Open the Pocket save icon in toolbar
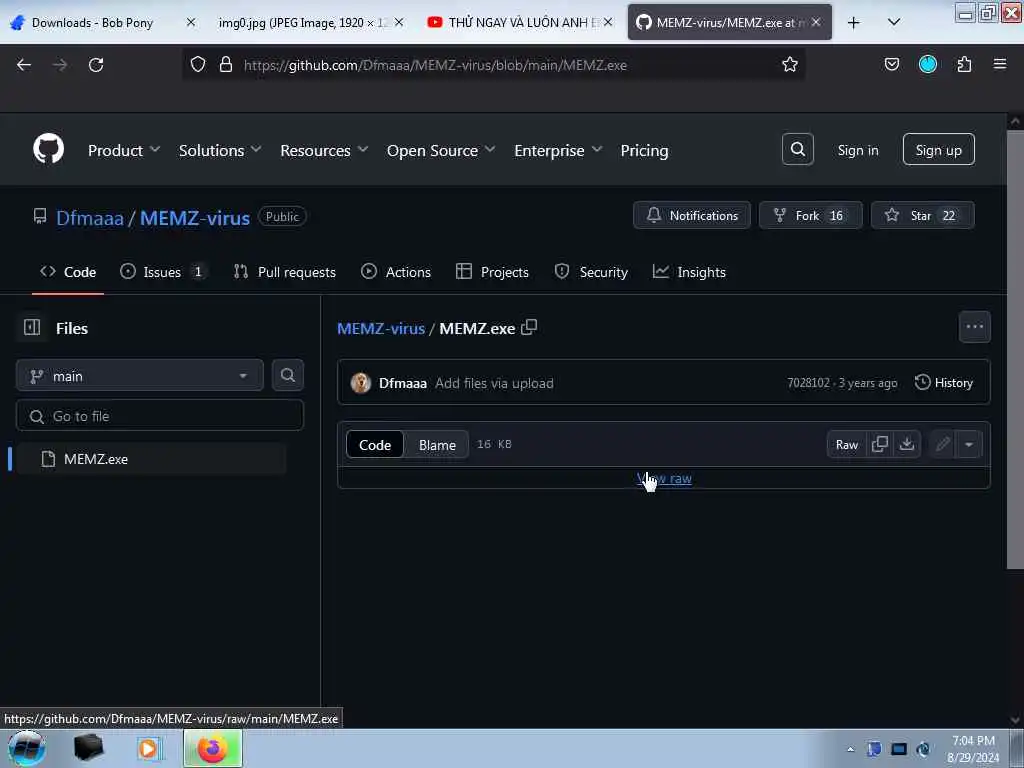The height and width of the screenshot is (768, 1024). pos(891,65)
